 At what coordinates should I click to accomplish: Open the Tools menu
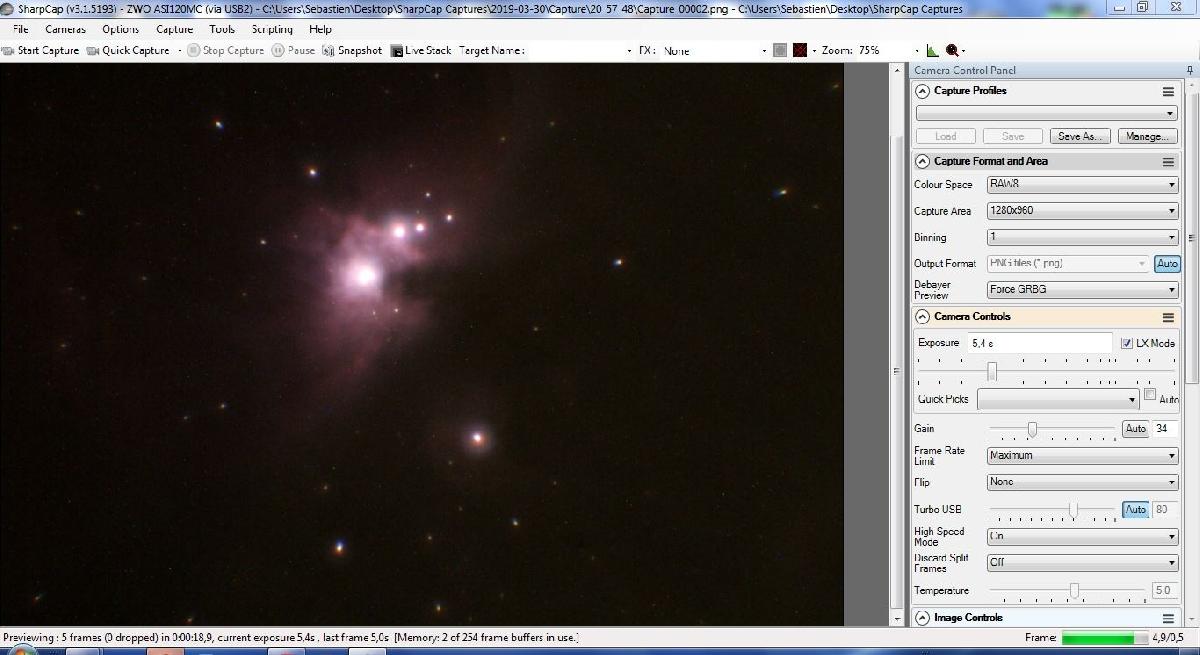[x=222, y=29]
